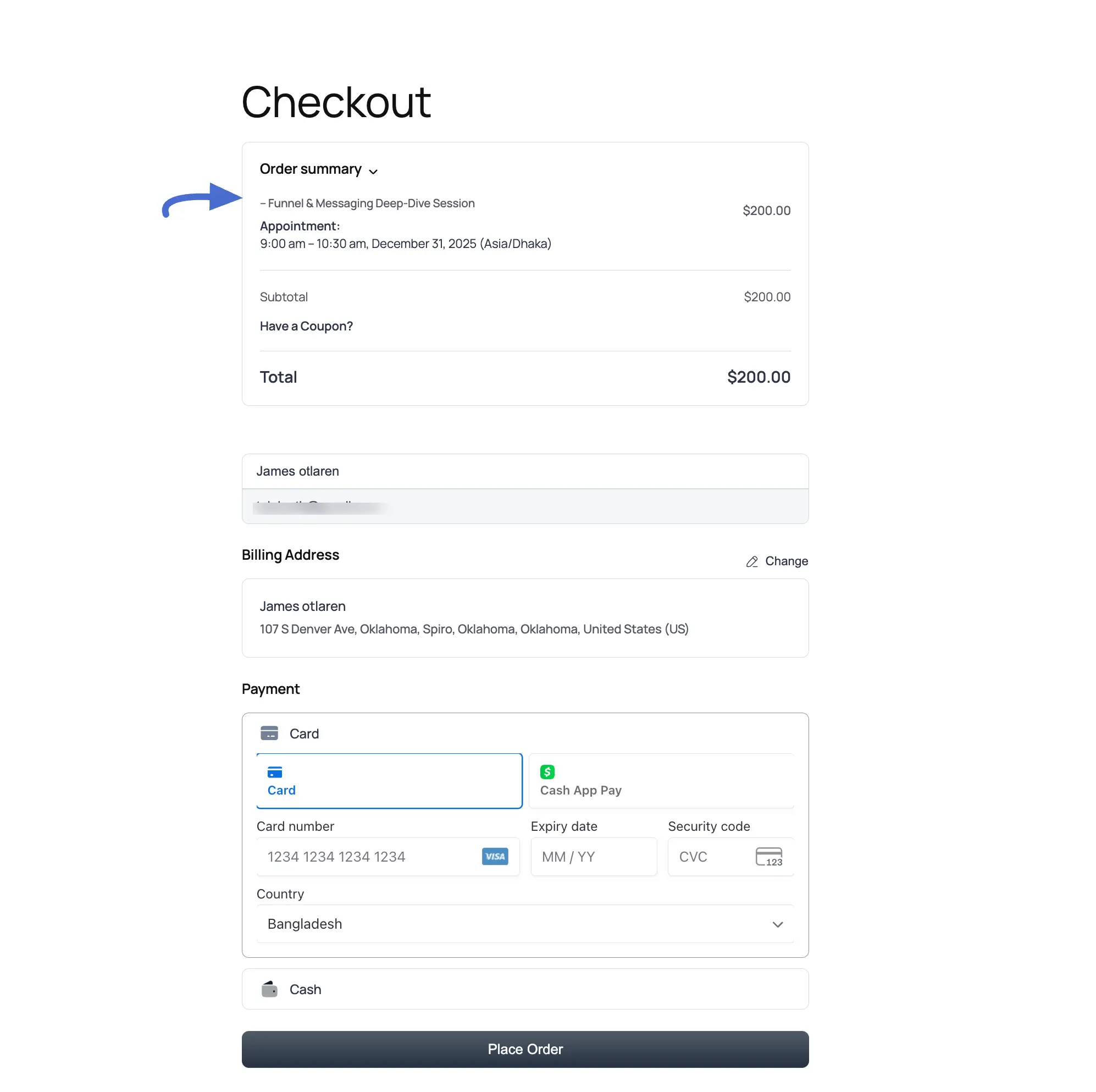Select the Cash payment option

pos(525,989)
